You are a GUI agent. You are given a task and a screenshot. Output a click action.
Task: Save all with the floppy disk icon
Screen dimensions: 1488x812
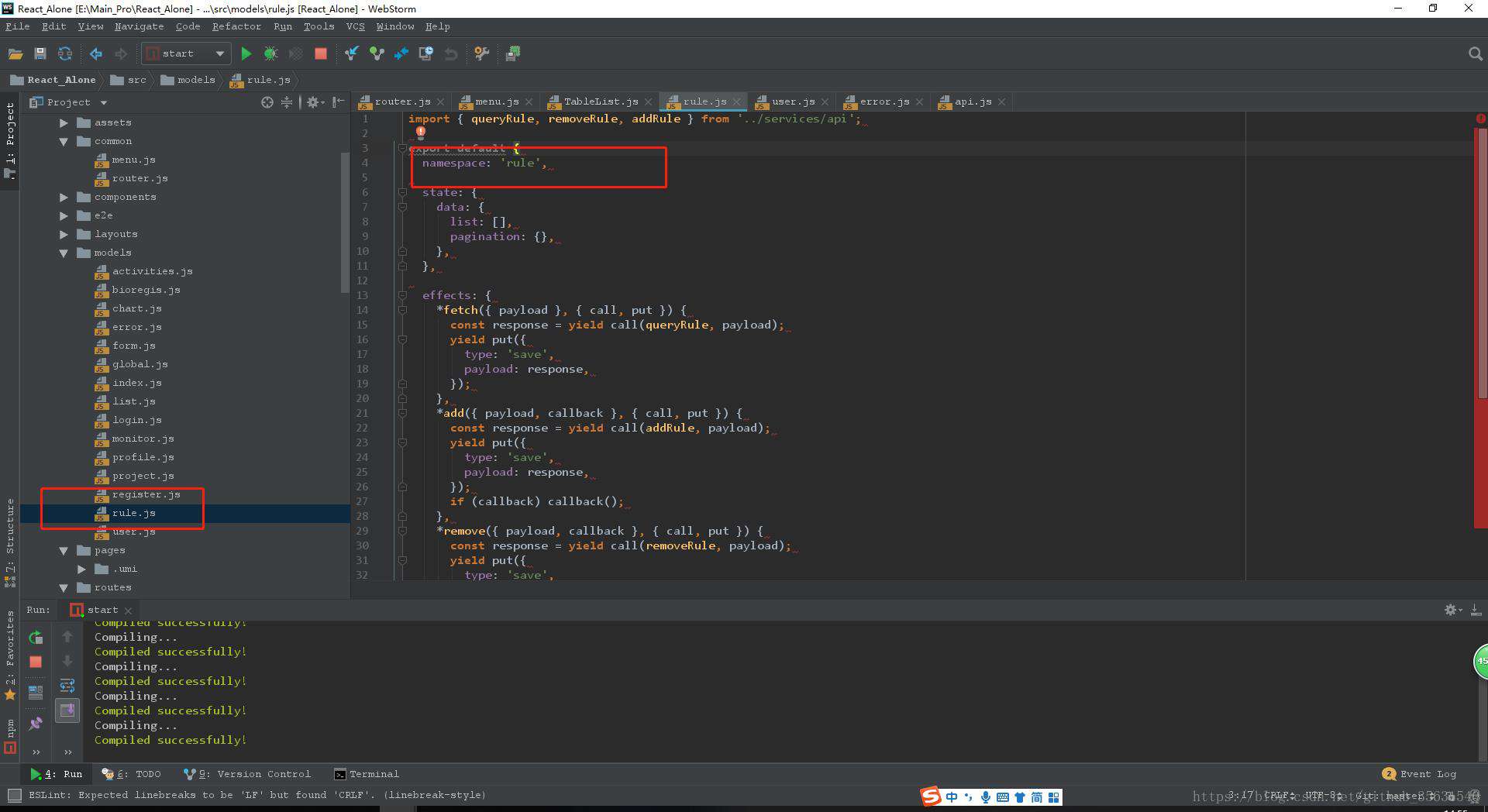pos(40,53)
